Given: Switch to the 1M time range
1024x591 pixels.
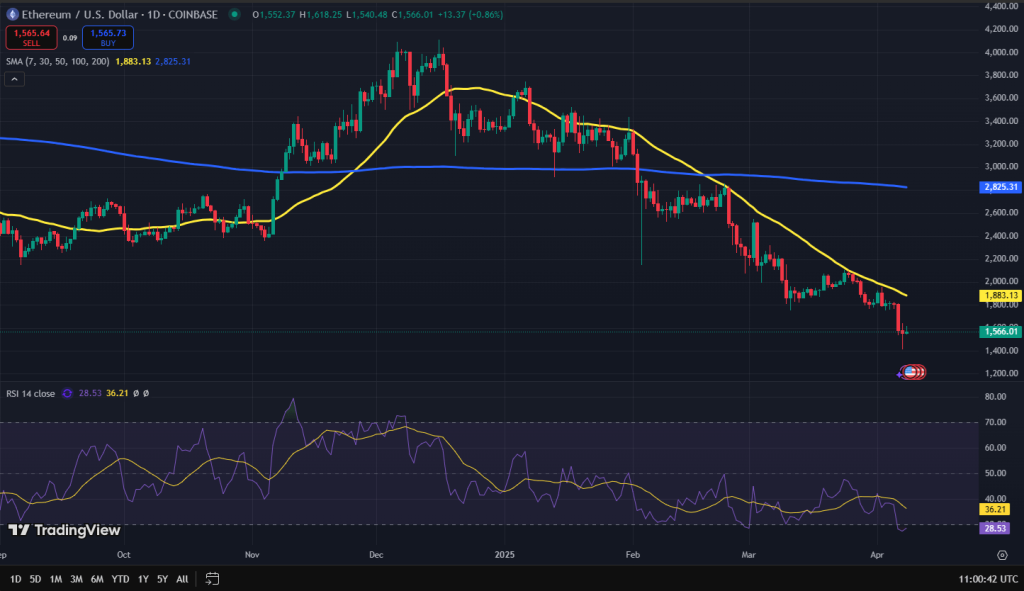Looking at the screenshot, I should [x=56, y=579].
